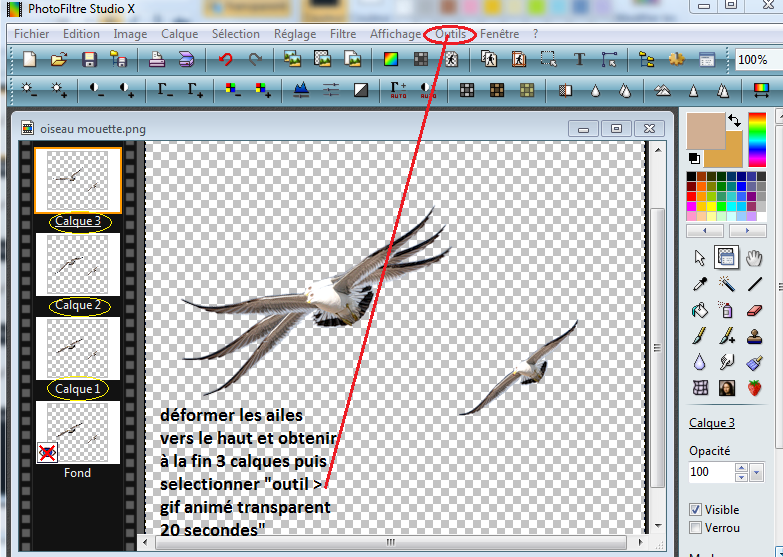
Task: Click the Print icon
Action: click(x=157, y=60)
